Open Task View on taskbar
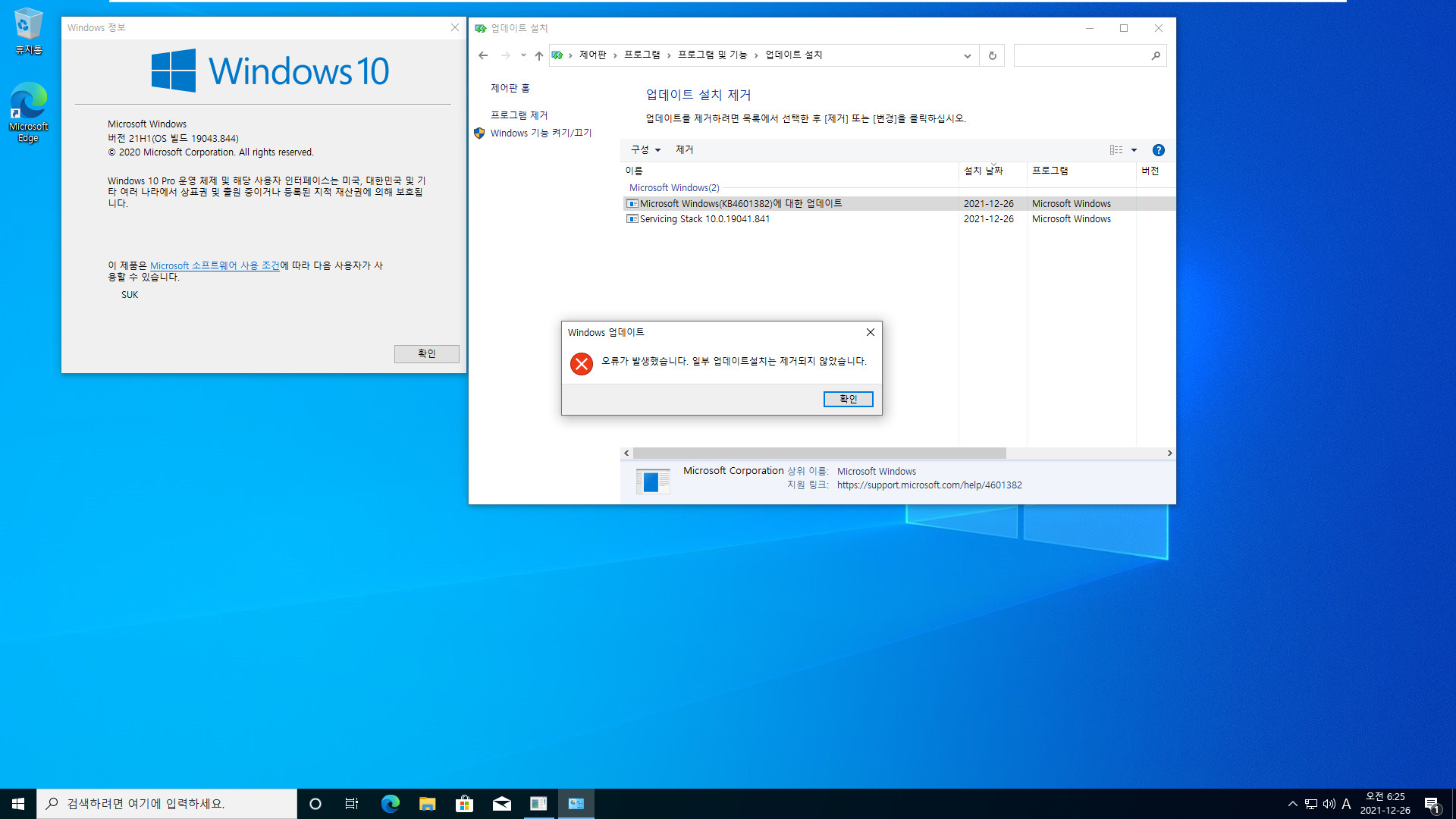 [352, 804]
